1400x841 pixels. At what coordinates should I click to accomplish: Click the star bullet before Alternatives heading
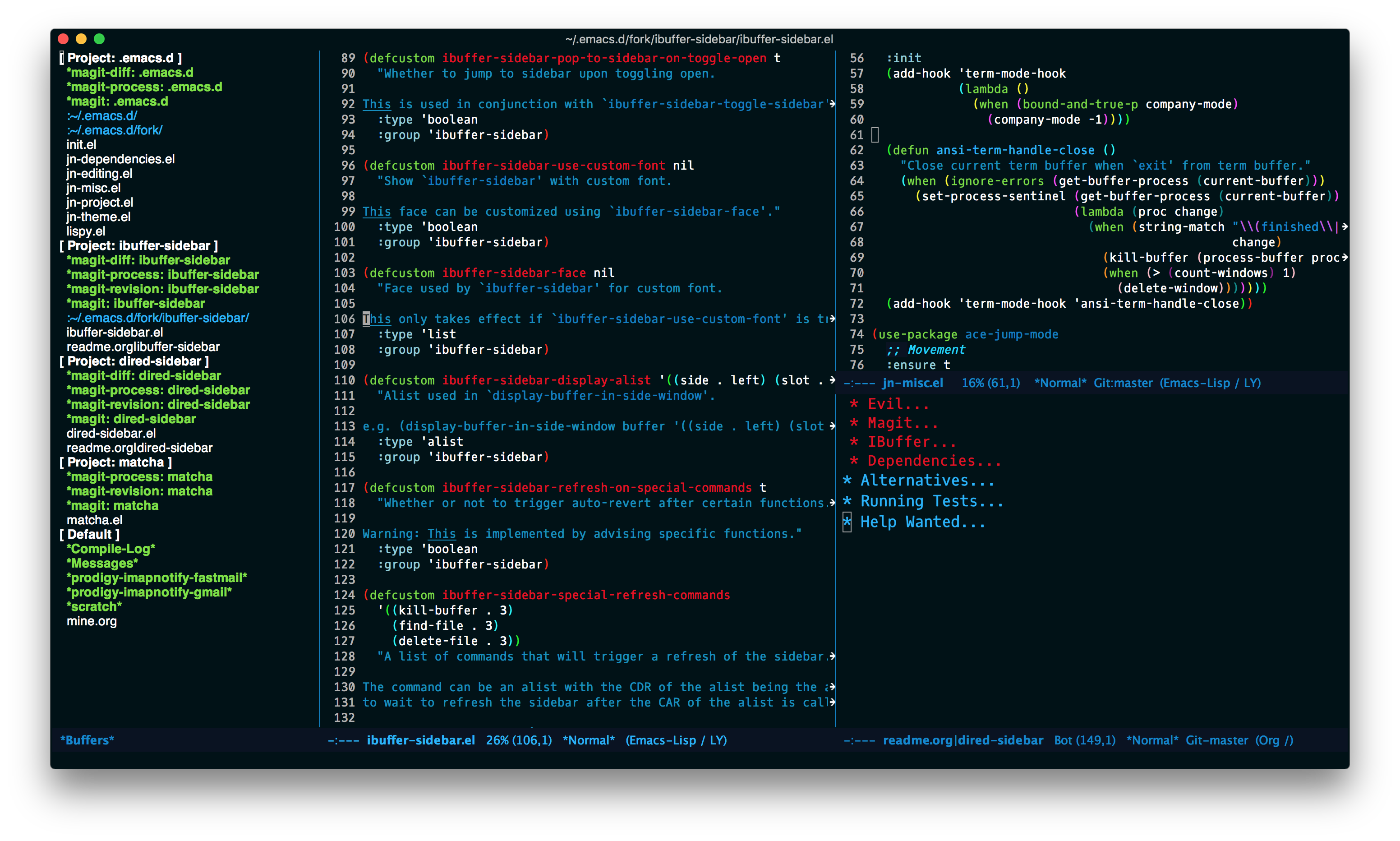[847, 481]
